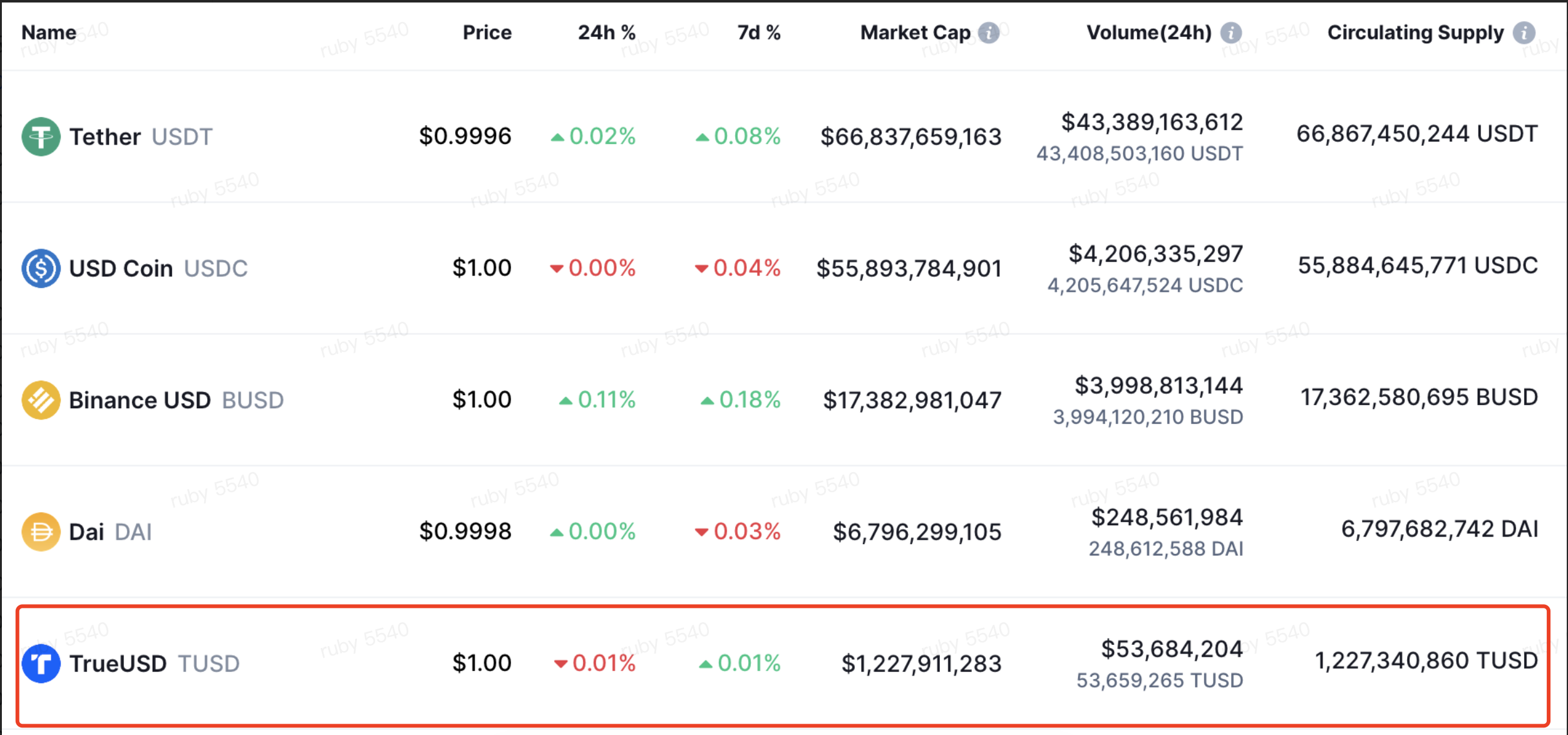This screenshot has width=1568, height=735.
Task: Click the USD Coin logo icon
Action: (x=41, y=269)
